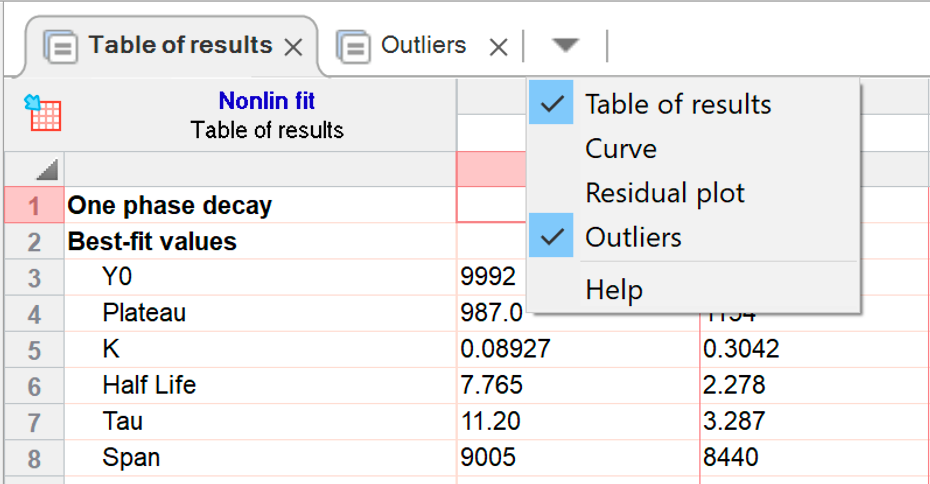Viewport: 930px width, 484px height.
Task: Uncheck Table of results in dropdown menu
Action: [x=677, y=104]
